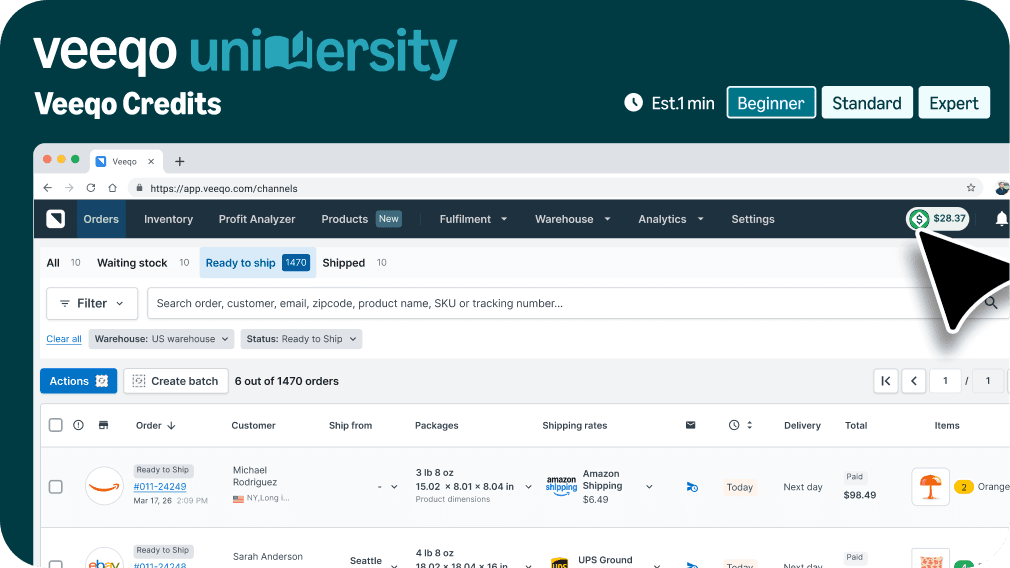Open the Veeqo Credits $28.37 balance
The image size is (1010, 568).
point(939,219)
